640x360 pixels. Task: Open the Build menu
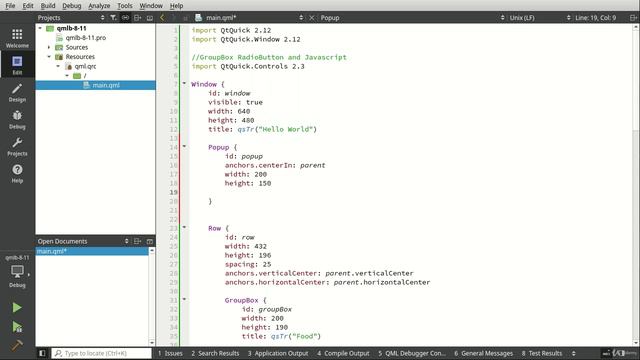coord(48,6)
